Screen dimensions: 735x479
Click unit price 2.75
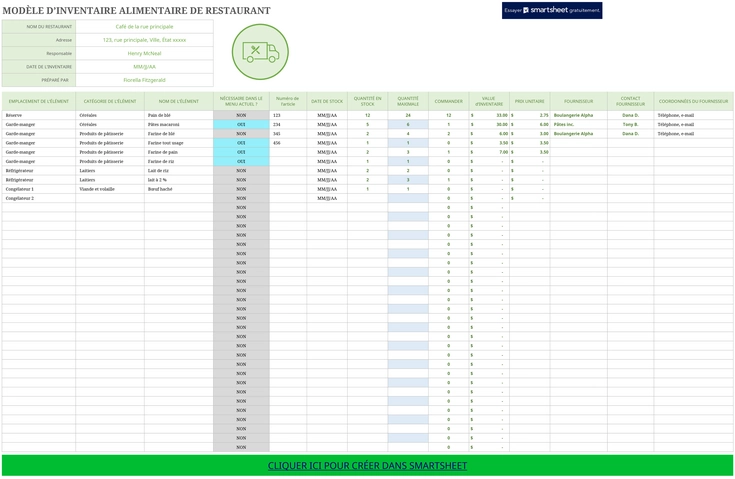point(530,115)
